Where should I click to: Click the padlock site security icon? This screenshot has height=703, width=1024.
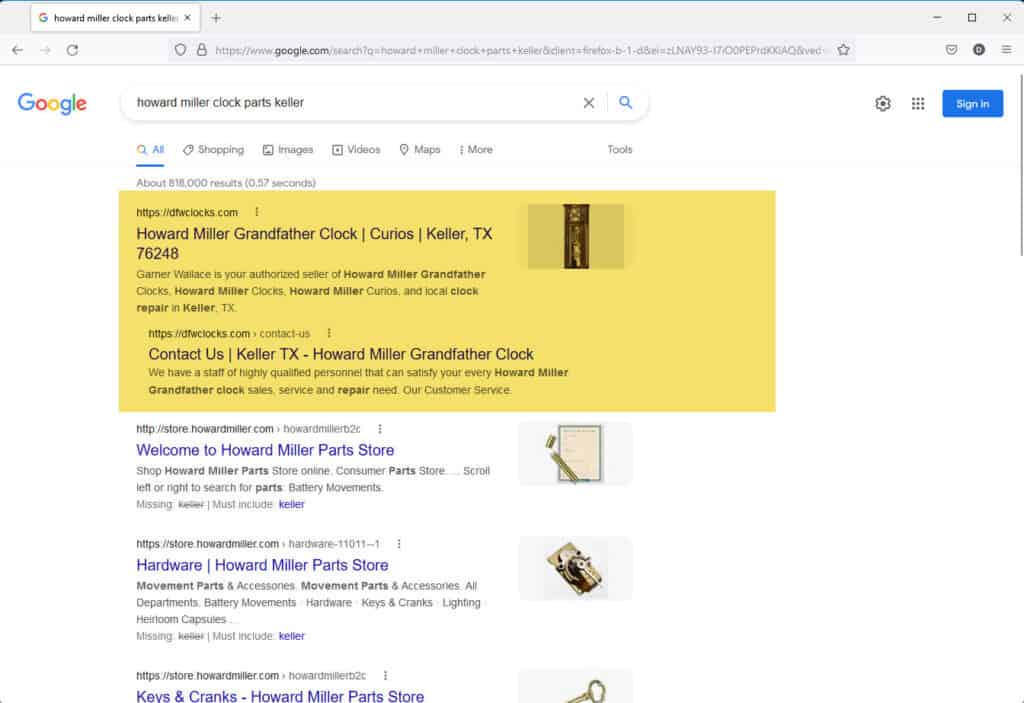tap(202, 50)
